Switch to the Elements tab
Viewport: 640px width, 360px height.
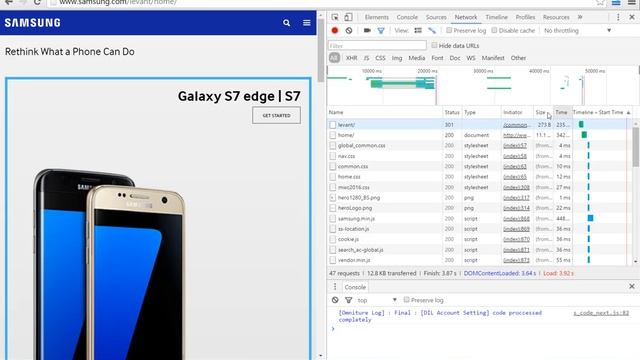(x=376, y=17)
